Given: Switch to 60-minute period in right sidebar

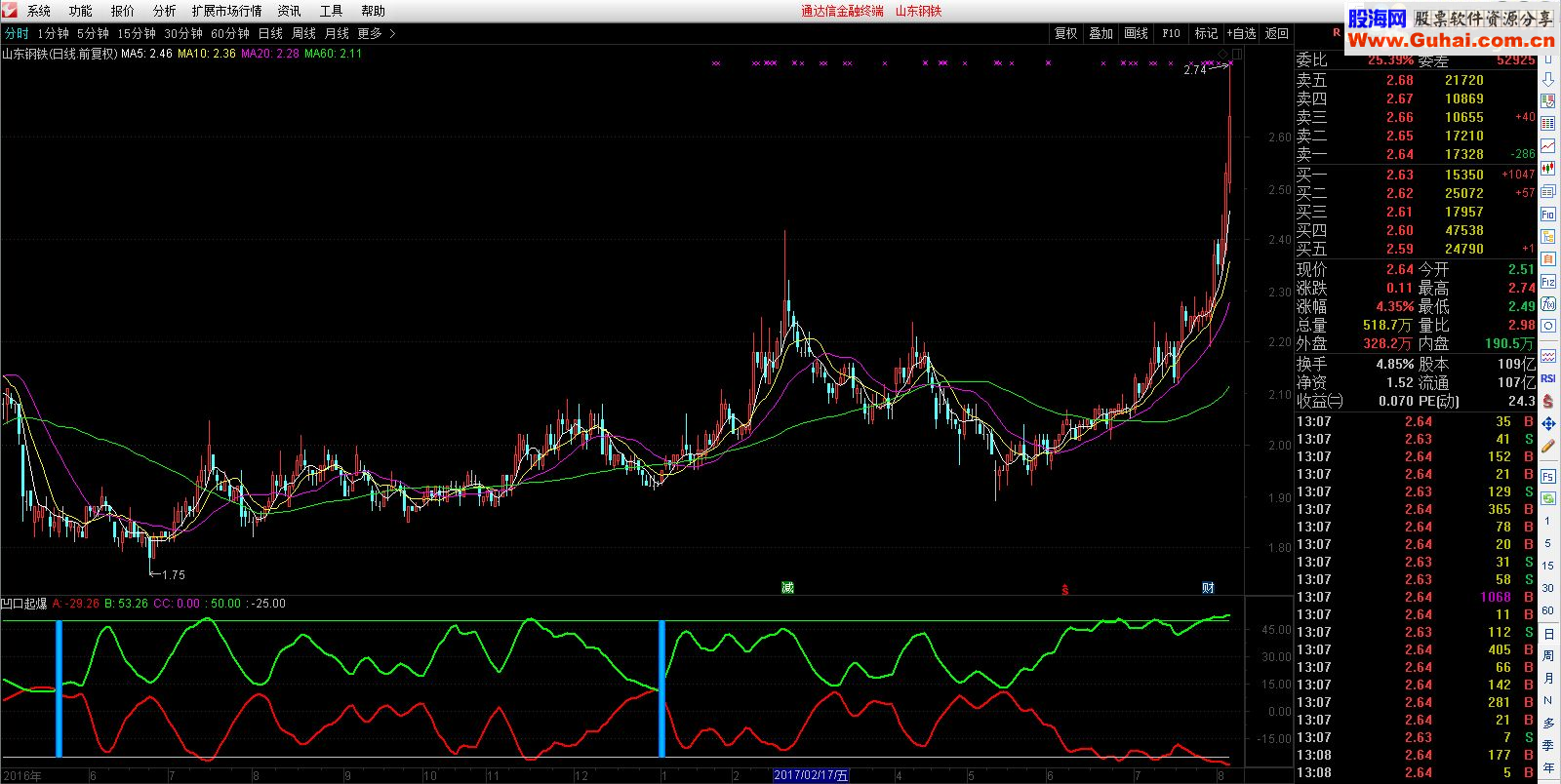Looking at the screenshot, I should pos(1548,610).
